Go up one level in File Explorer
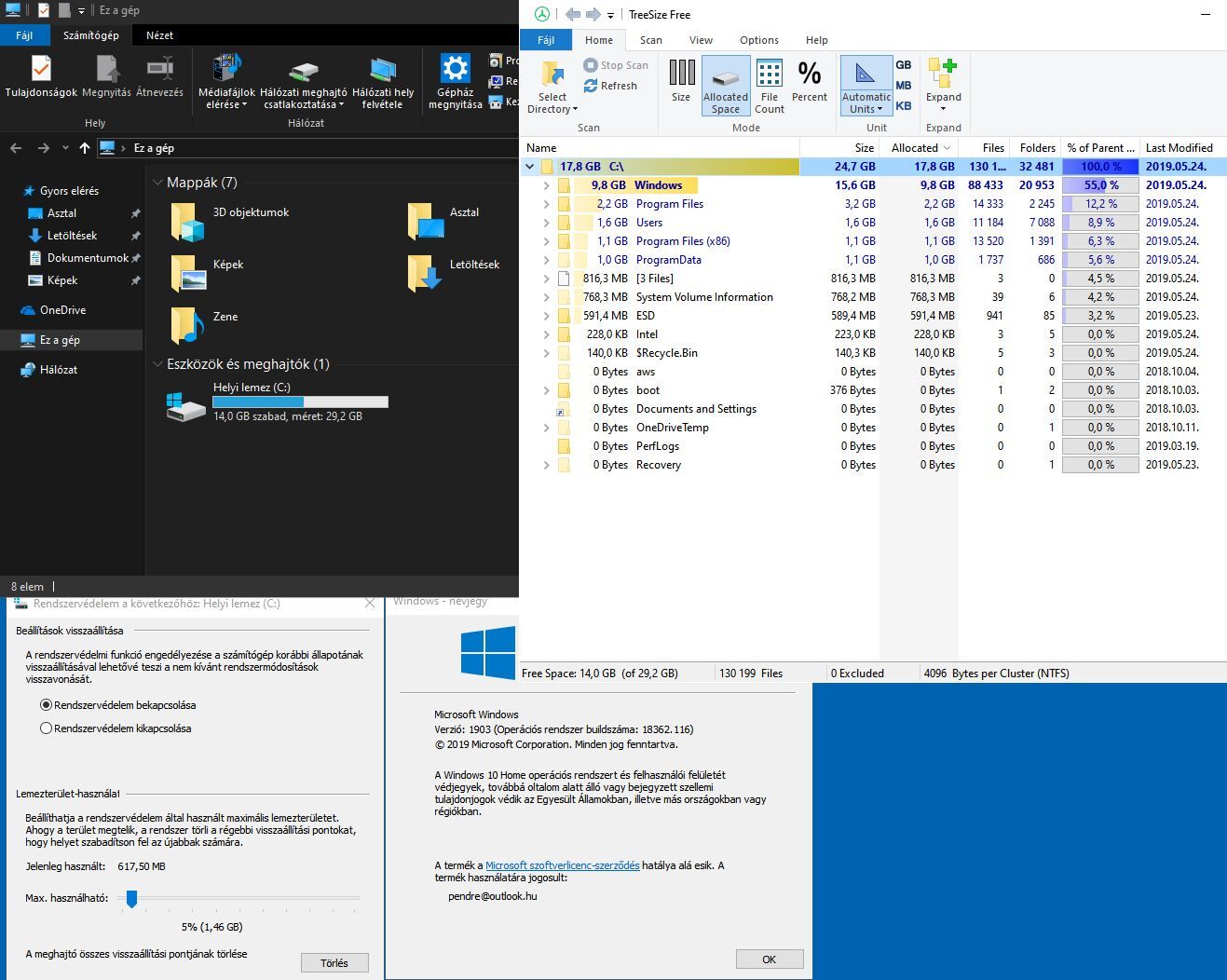Viewport: 1227px width, 980px height. (85, 148)
